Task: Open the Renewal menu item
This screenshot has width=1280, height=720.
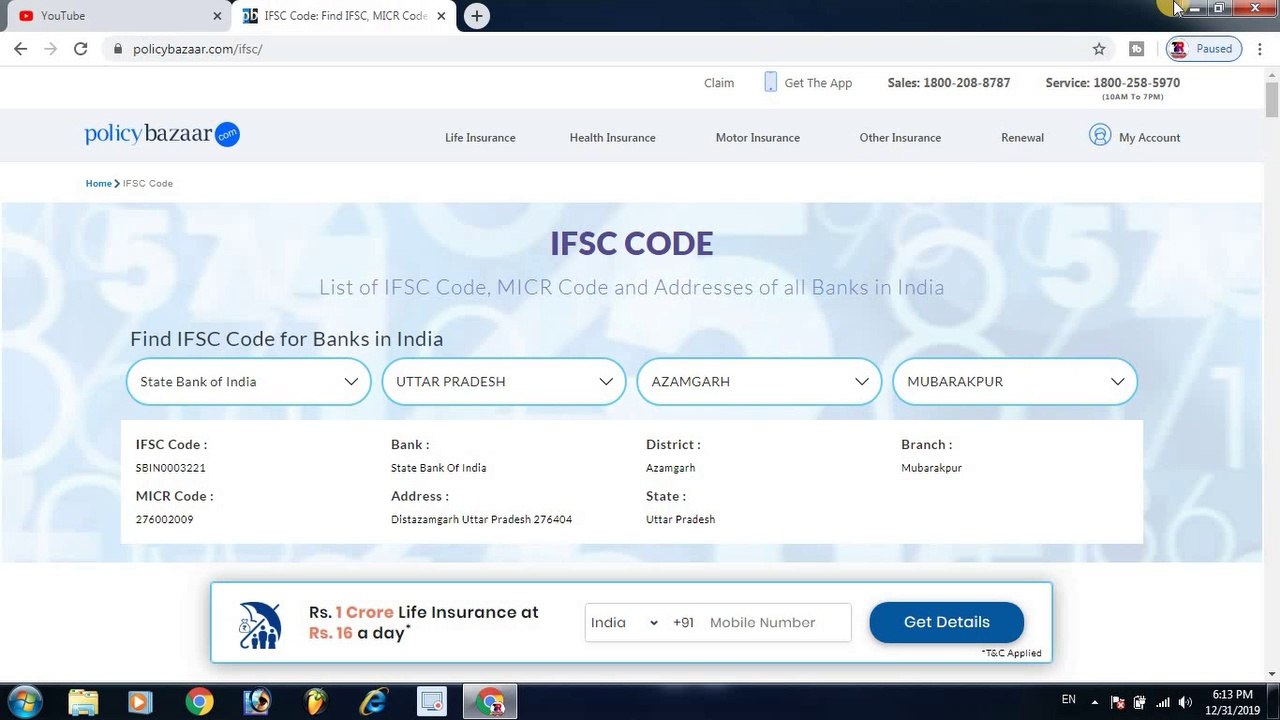Action: coord(1022,138)
